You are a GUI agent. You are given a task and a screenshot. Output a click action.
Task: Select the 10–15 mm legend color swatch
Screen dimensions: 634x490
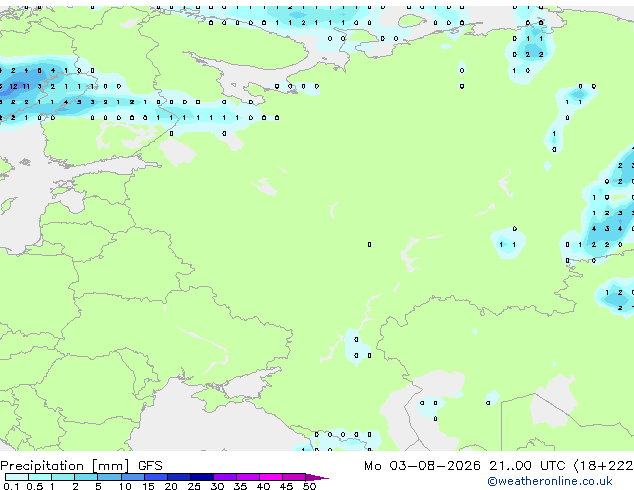tap(133, 477)
